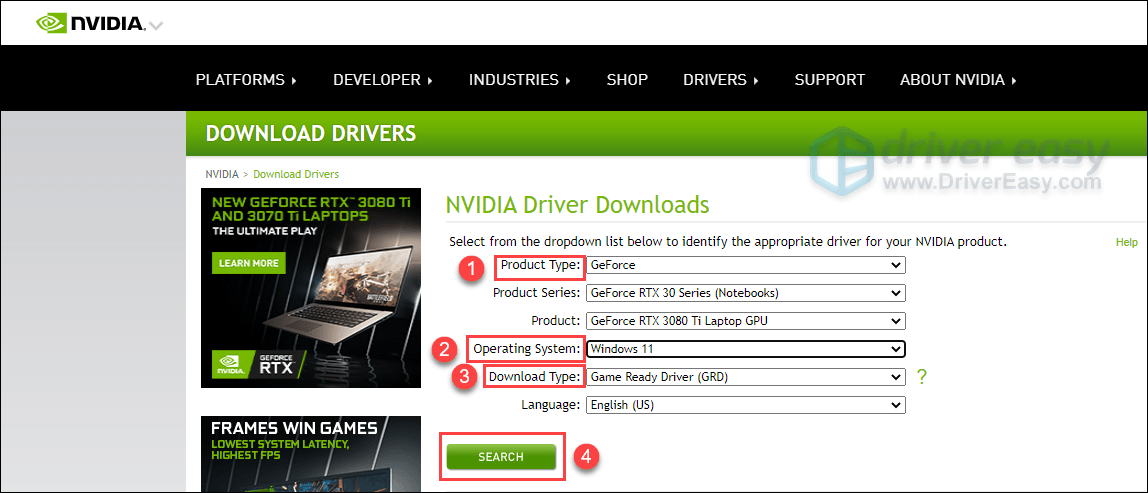
Task: Open the ABOUT NVIDIA menu
Action: [x=958, y=80]
